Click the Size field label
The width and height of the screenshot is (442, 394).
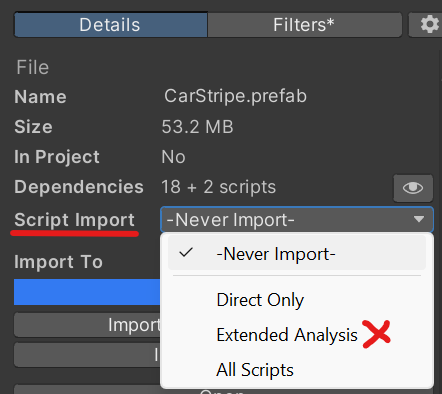click(33, 127)
